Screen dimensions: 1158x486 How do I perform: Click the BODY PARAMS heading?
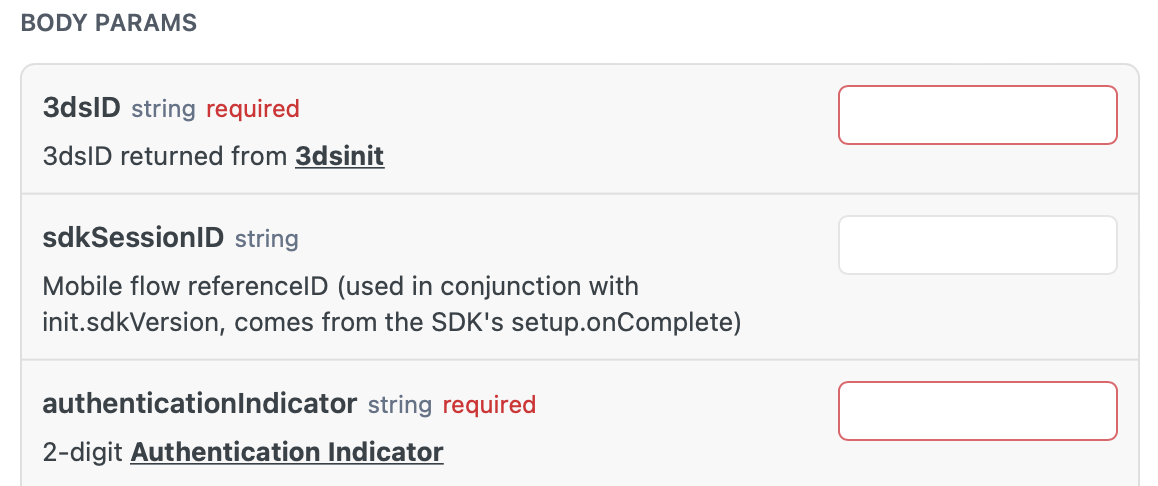click(x=109, y=23)
